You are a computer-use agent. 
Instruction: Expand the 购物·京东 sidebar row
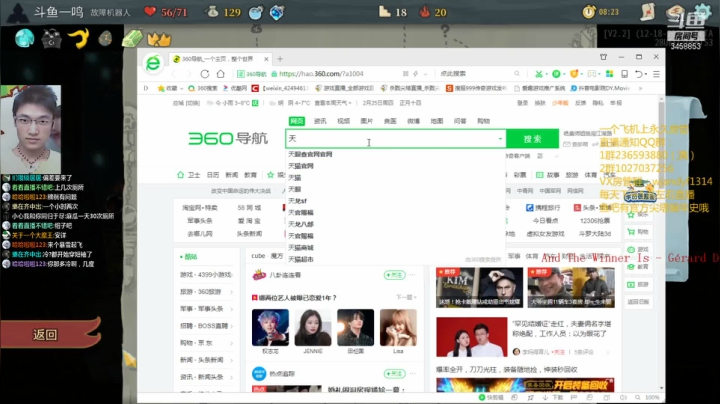pyautogui.click(x=206, y=343)
